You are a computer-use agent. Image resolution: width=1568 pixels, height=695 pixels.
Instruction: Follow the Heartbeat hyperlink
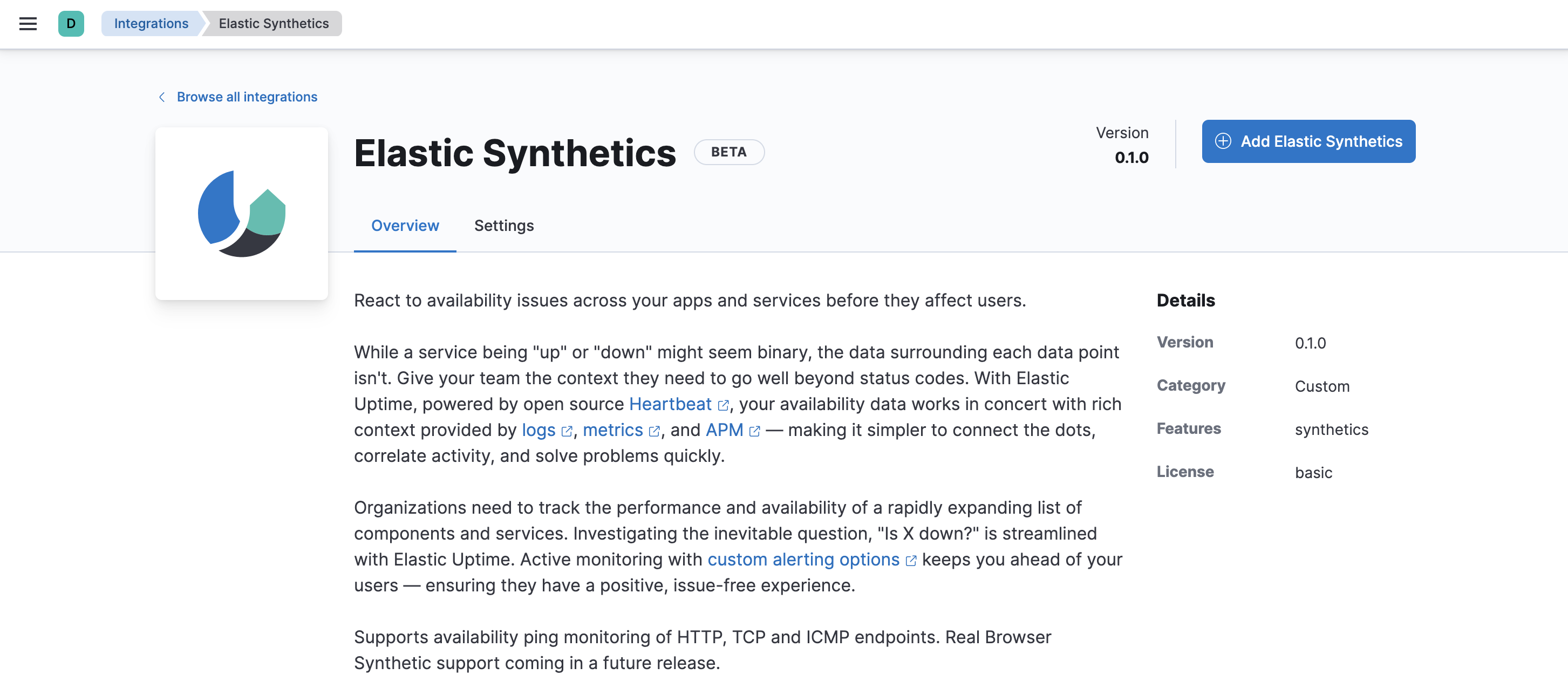point(670,404)
